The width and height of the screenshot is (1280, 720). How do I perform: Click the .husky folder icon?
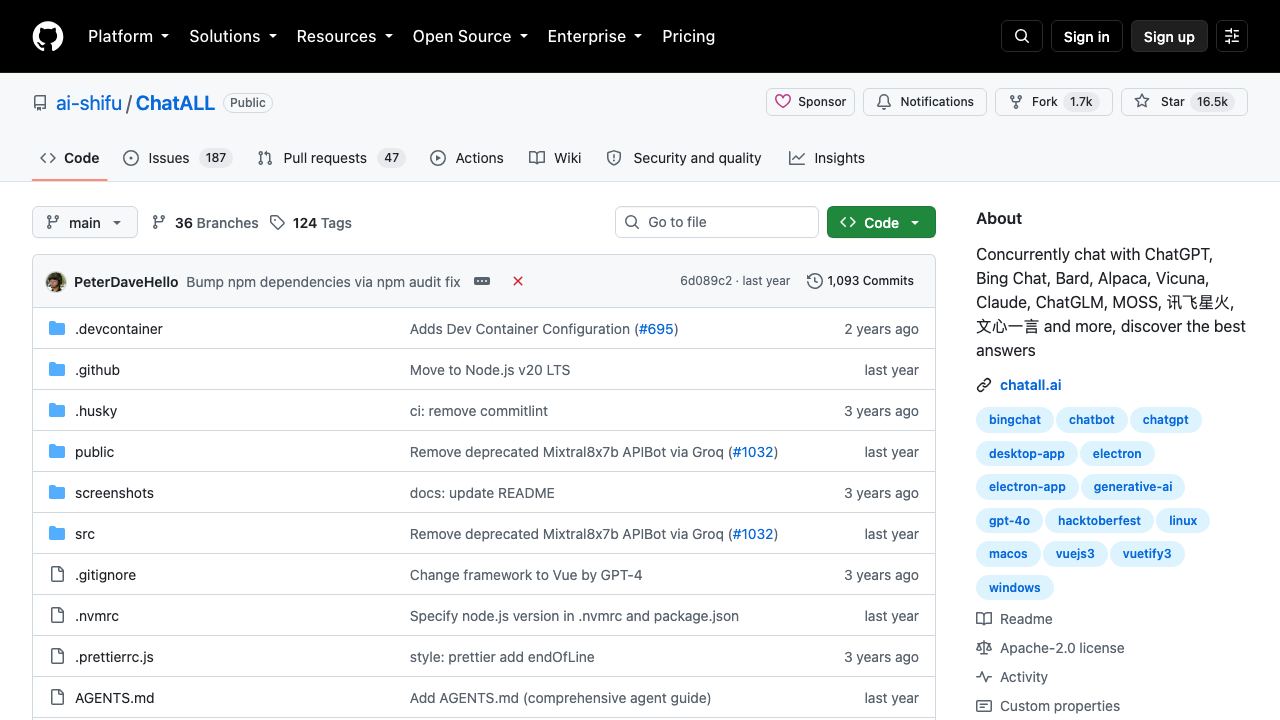57,411
